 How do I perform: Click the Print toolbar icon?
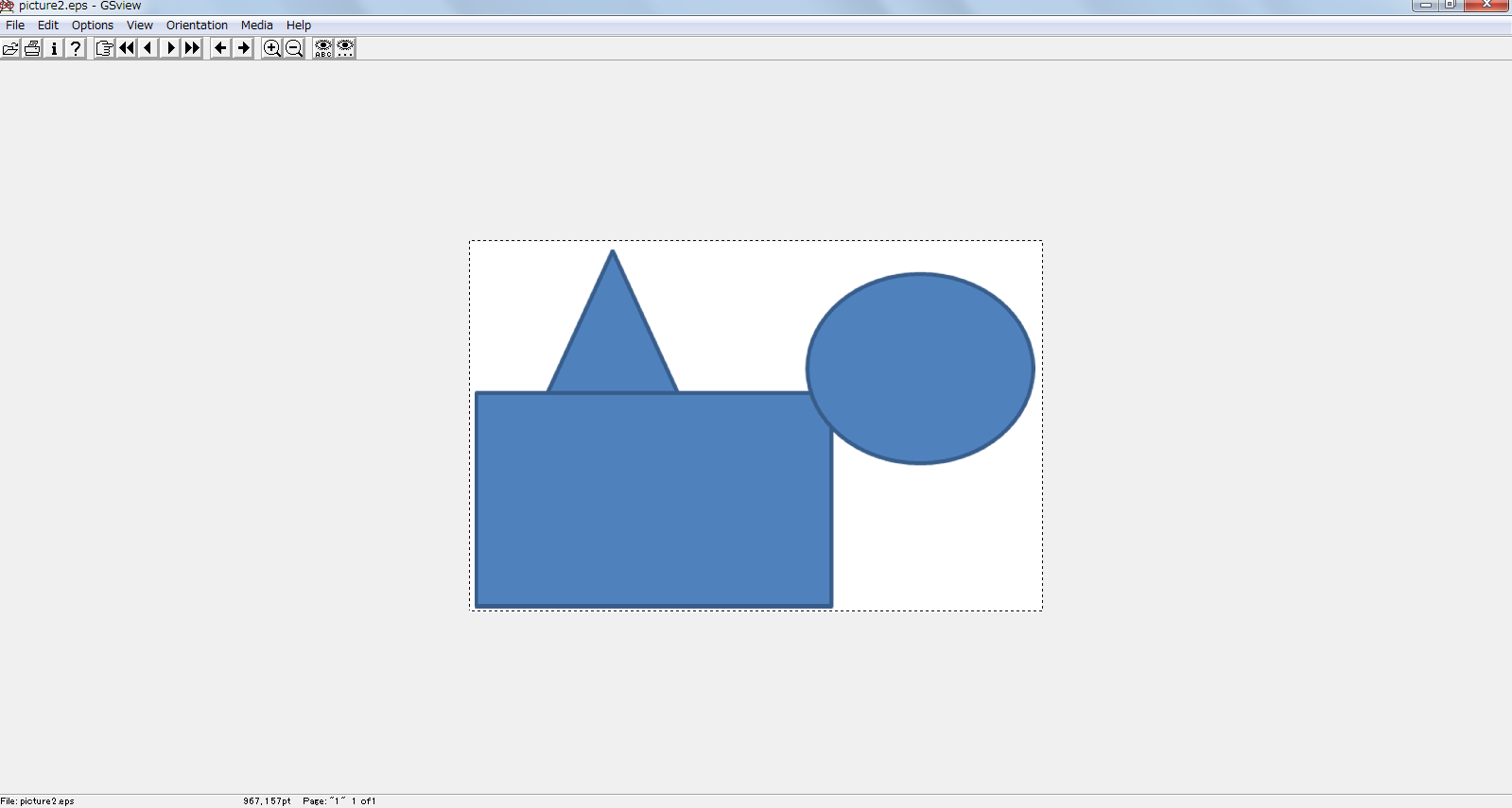[x=32, y=48]
